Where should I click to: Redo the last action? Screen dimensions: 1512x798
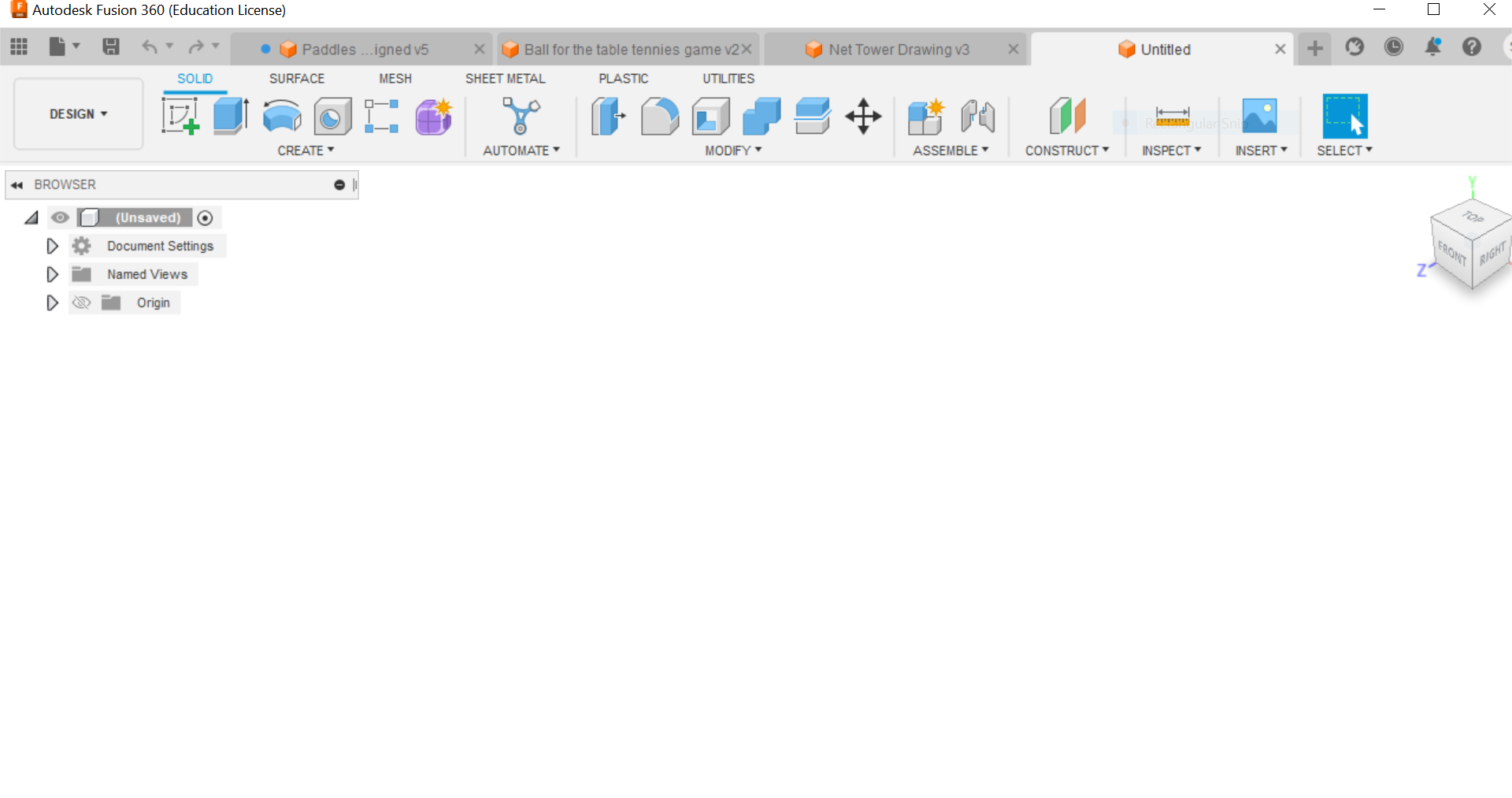click(x=196, y=47)
